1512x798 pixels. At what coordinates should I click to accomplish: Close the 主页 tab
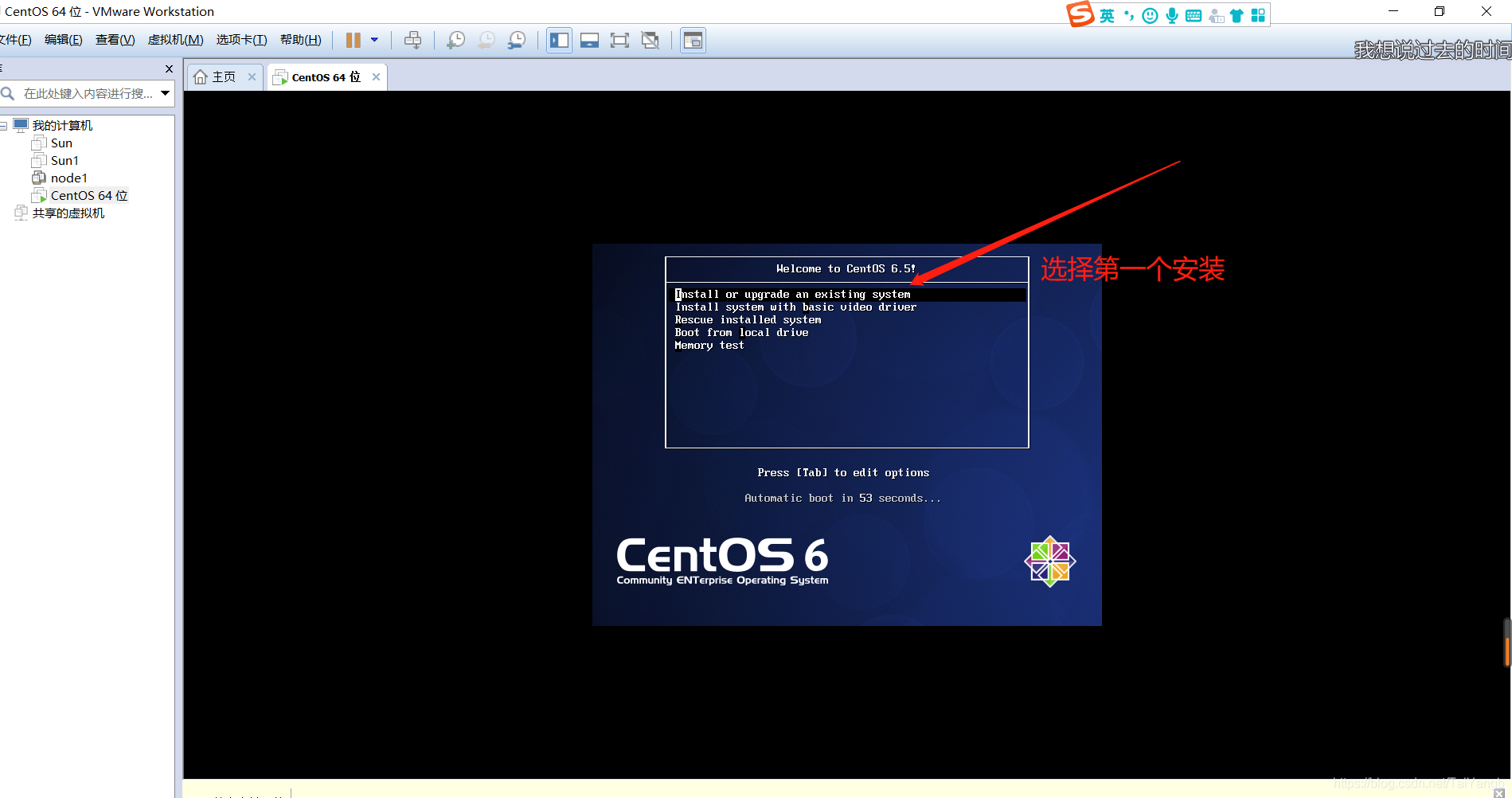(x=252, y=77)
